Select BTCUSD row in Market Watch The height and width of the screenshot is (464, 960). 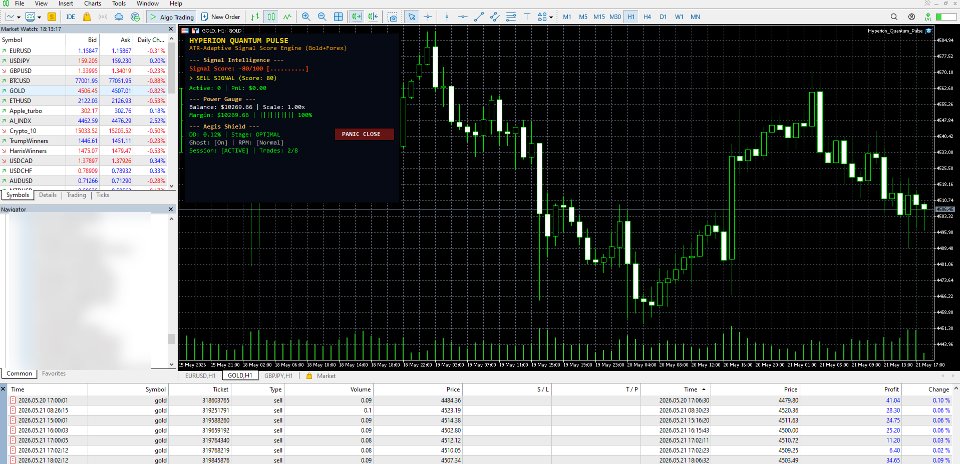tap(84, 80)
